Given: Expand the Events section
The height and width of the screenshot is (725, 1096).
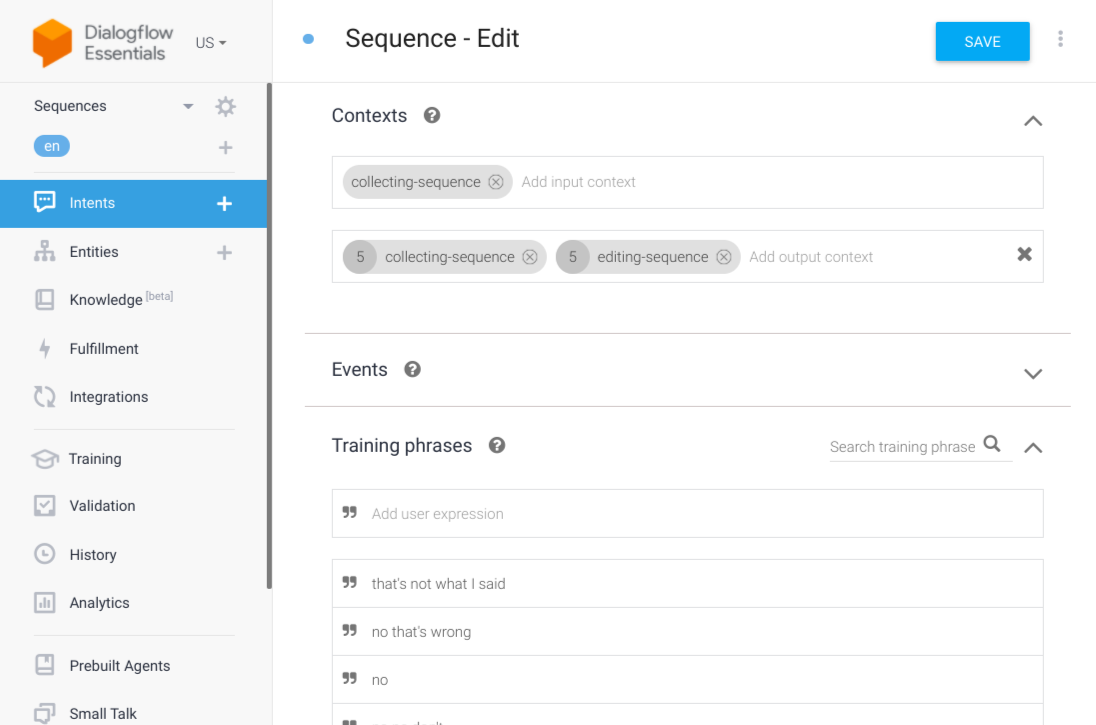Looking at the screenshot, I should click(1033, 373).
